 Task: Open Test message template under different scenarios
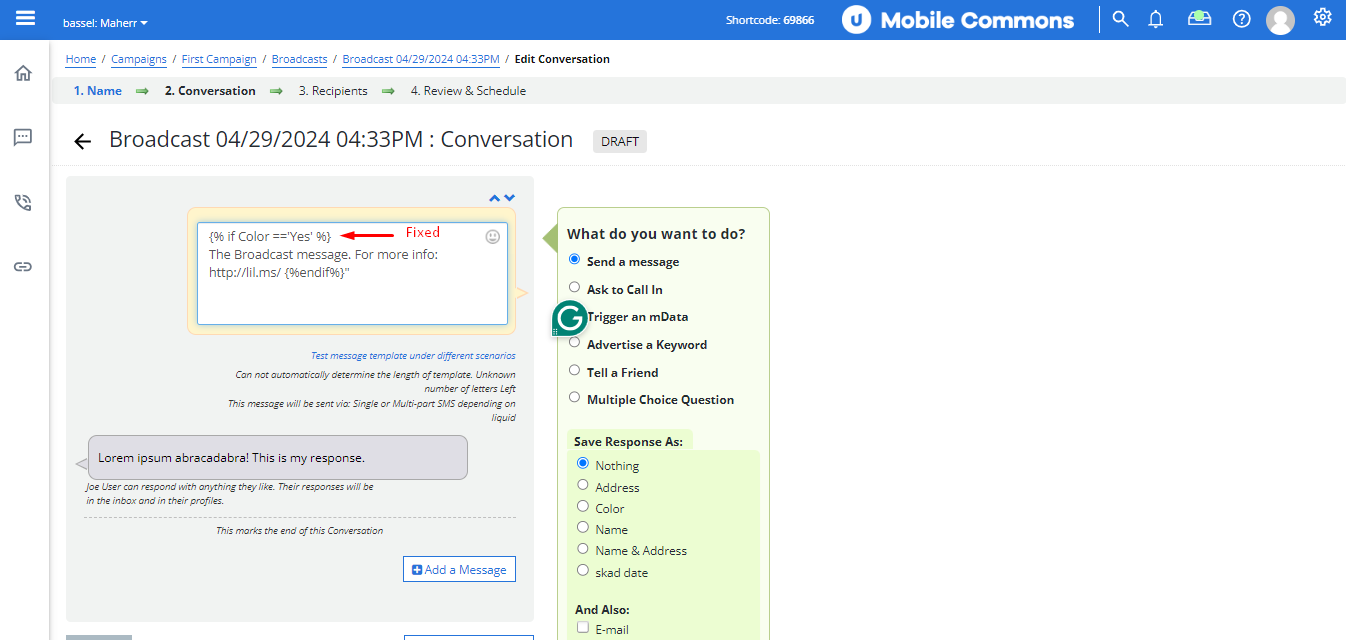tap(413, 356)
